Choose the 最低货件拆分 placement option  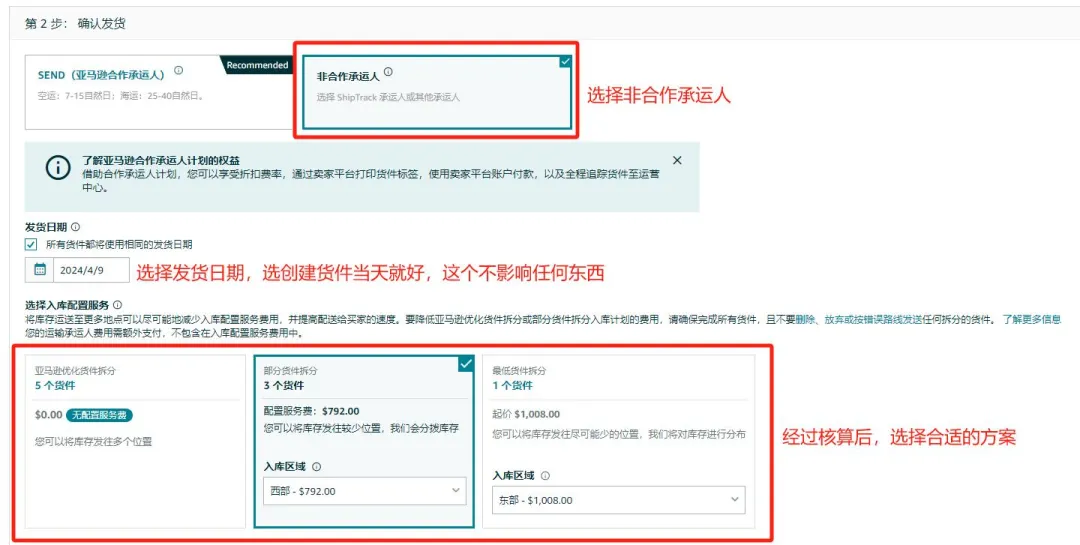click(620, 441)
